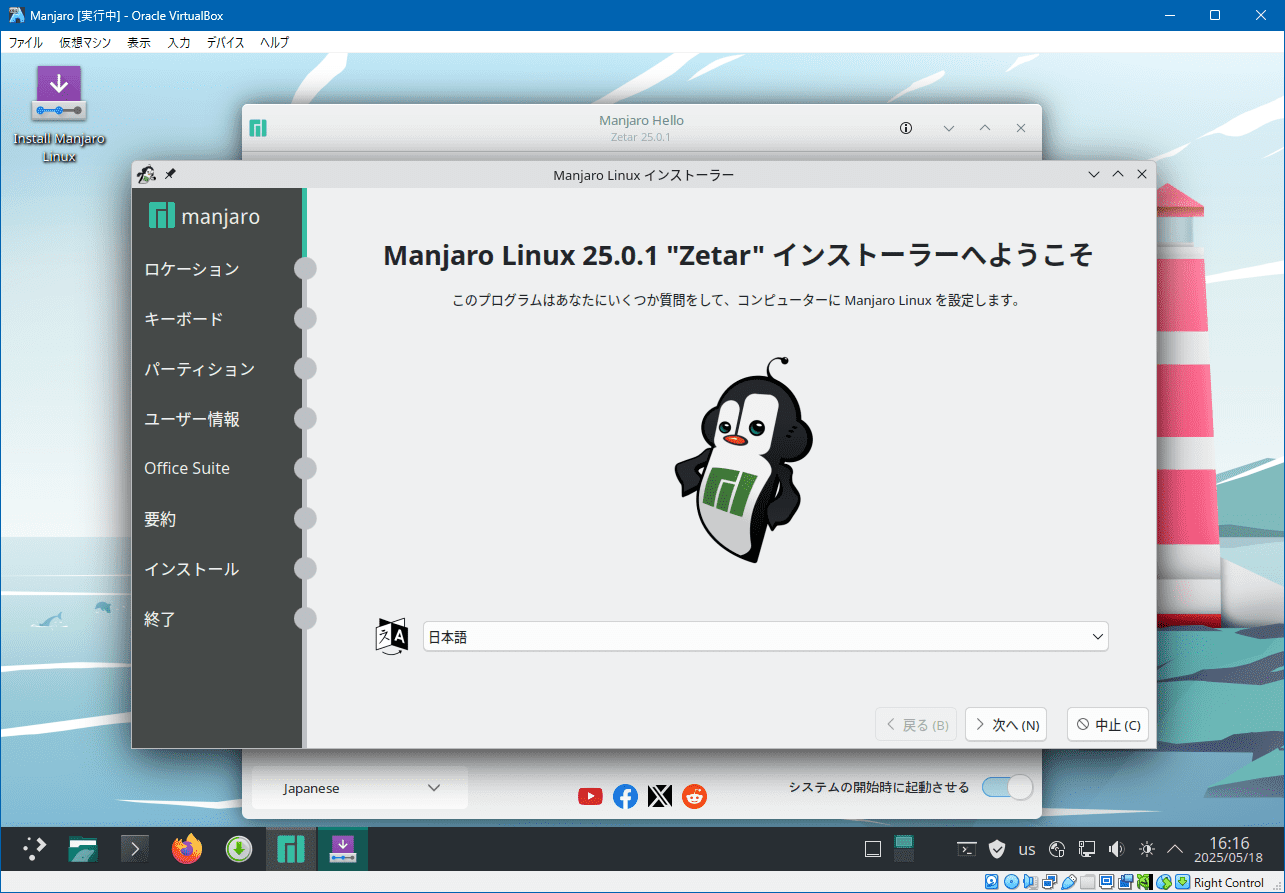Click VirtualBox USB status icon
This screenshot has width=1285, height=893.
1069,882
